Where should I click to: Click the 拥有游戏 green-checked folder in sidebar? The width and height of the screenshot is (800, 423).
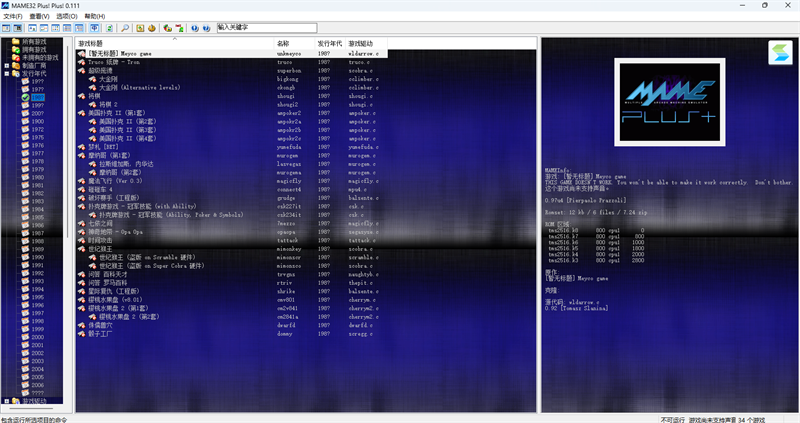coord(14,49)
